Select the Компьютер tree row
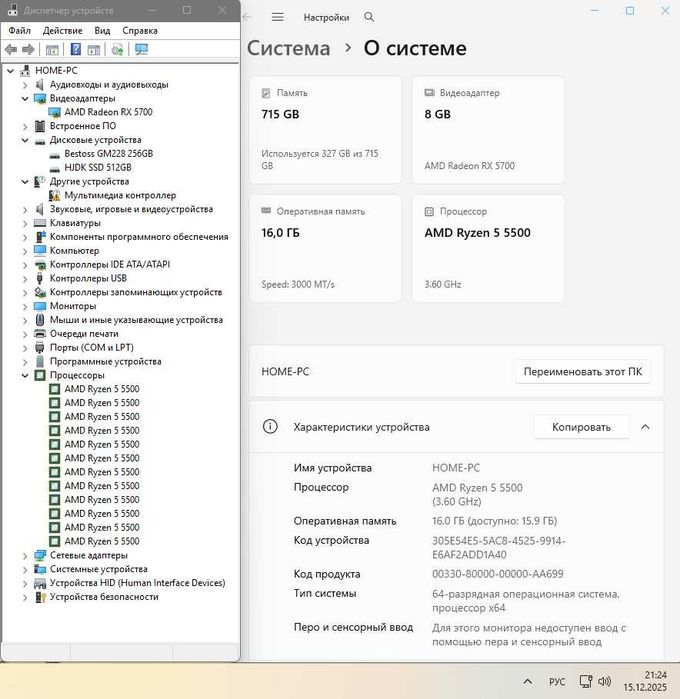The width and height of the screenshot is (680, 699). click(74, 251)
